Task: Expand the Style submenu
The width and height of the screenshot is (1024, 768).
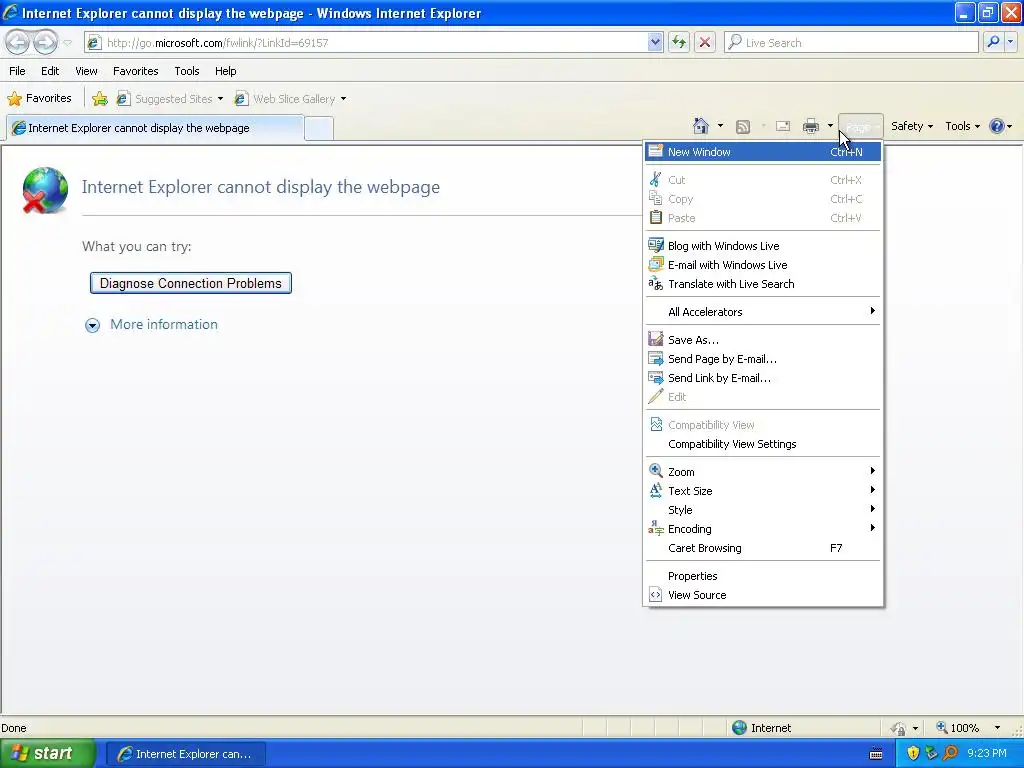Action: pyautogui.click(x=763, y=510)
